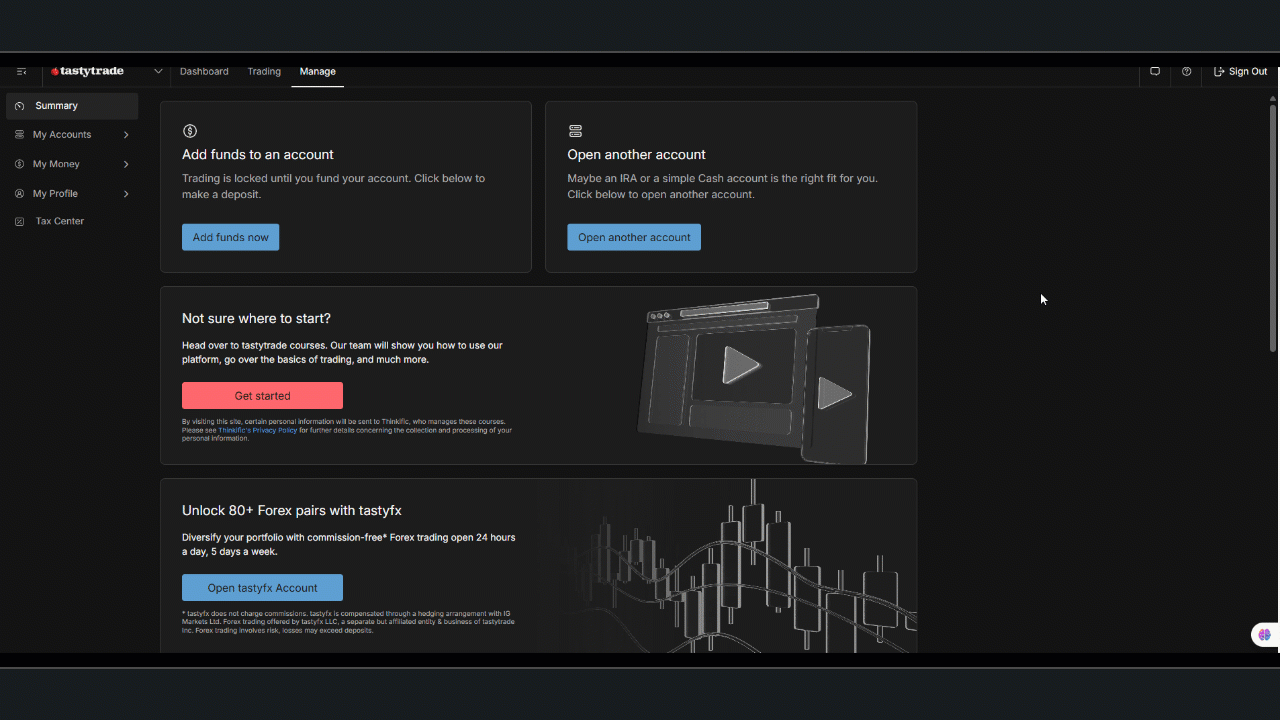Collapse the sidebar with the menu icon
This screenshot has width=1280, height=720.
21,72
